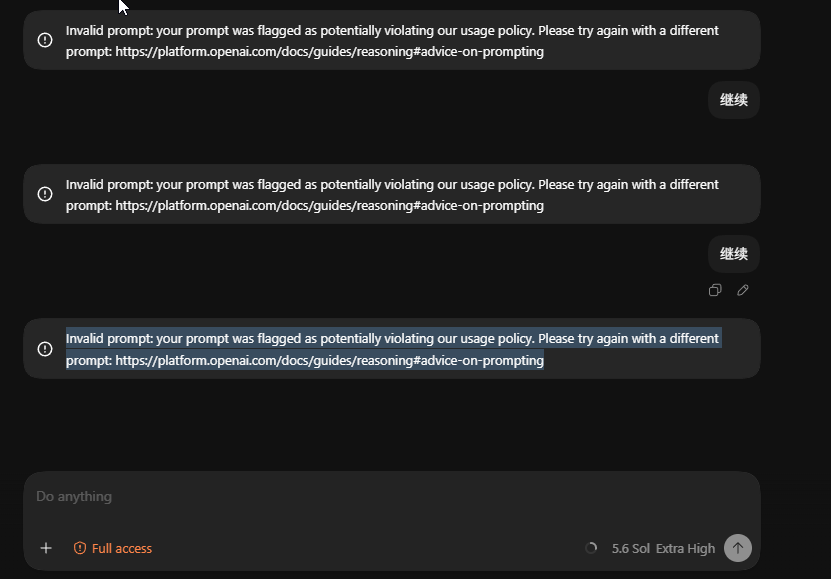Open the Full access permission selector
The width and height of the screenshot is (831, 579).
(x=112, y=548)
